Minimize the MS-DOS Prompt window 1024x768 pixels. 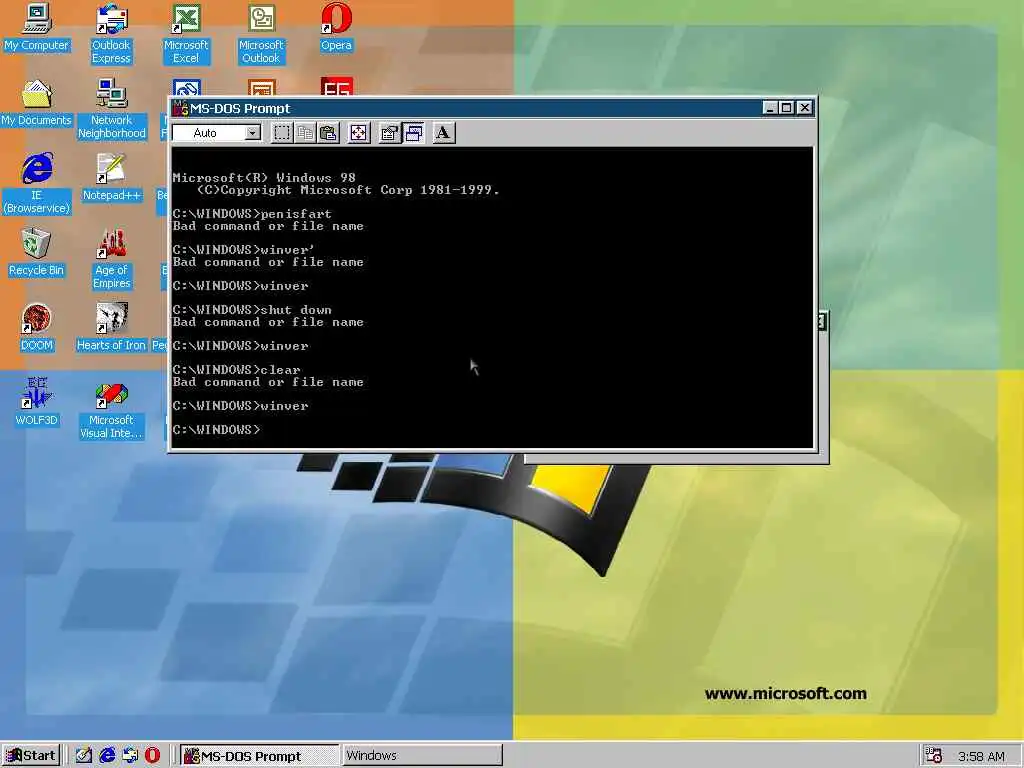(x=771, y=108)
